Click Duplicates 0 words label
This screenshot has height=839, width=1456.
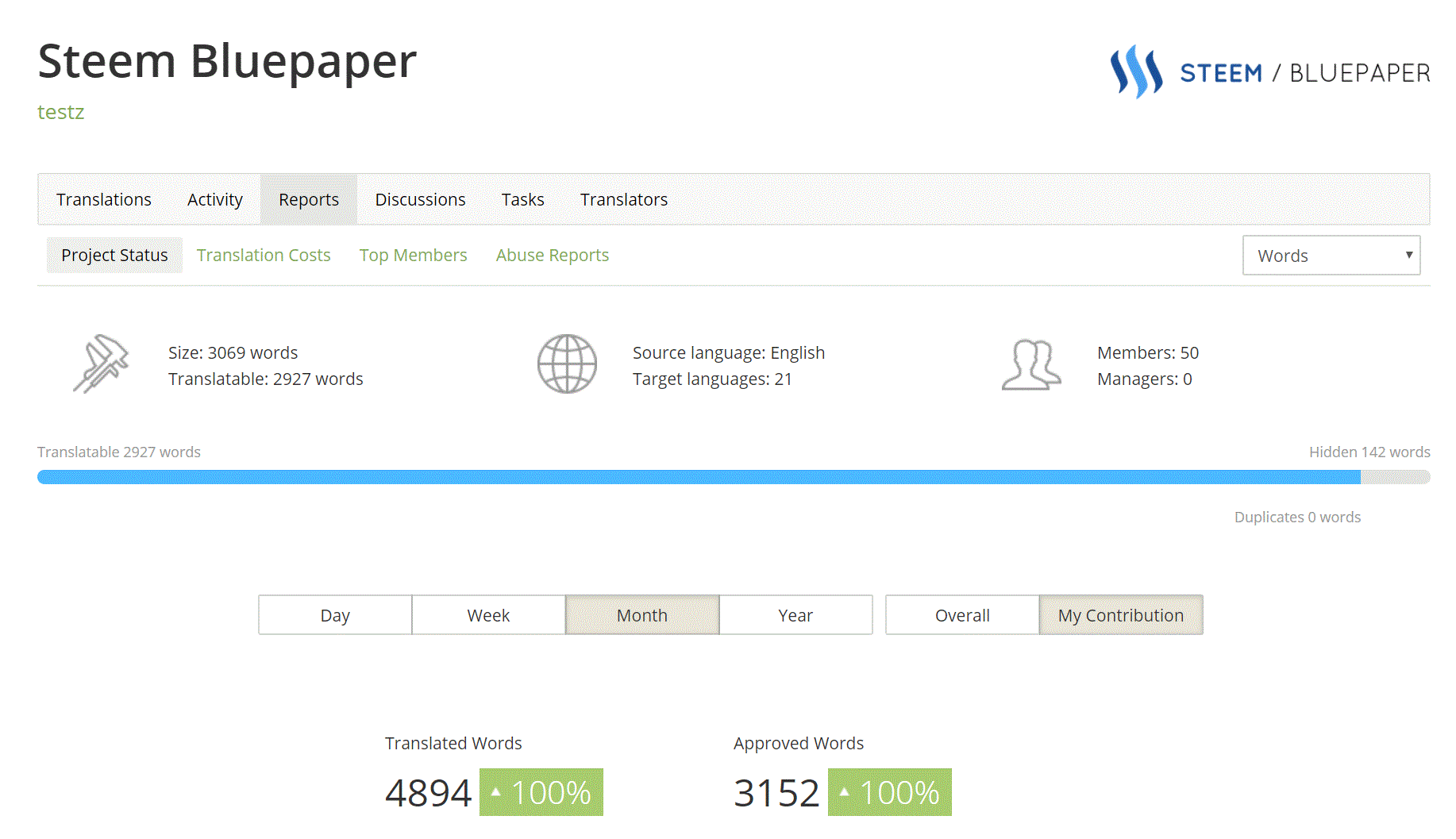coord(1297,517)
